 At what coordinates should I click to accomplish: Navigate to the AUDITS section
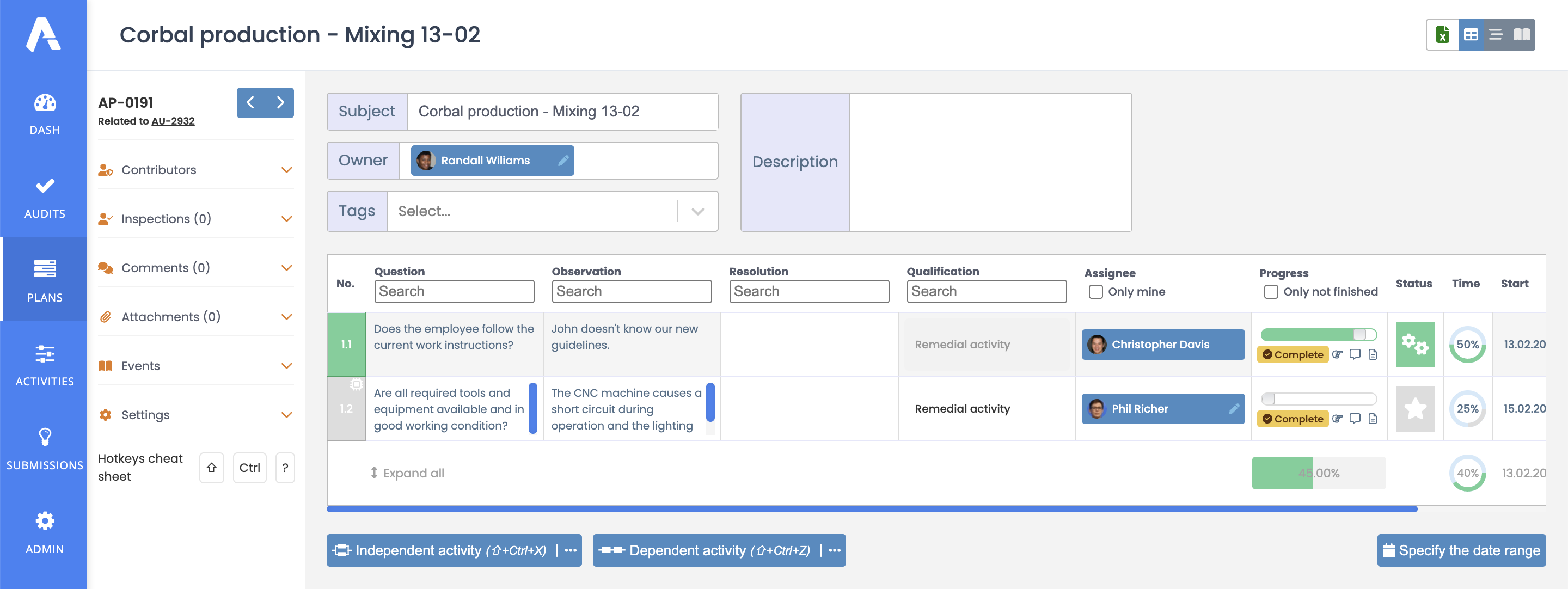[x=45, y=196]
